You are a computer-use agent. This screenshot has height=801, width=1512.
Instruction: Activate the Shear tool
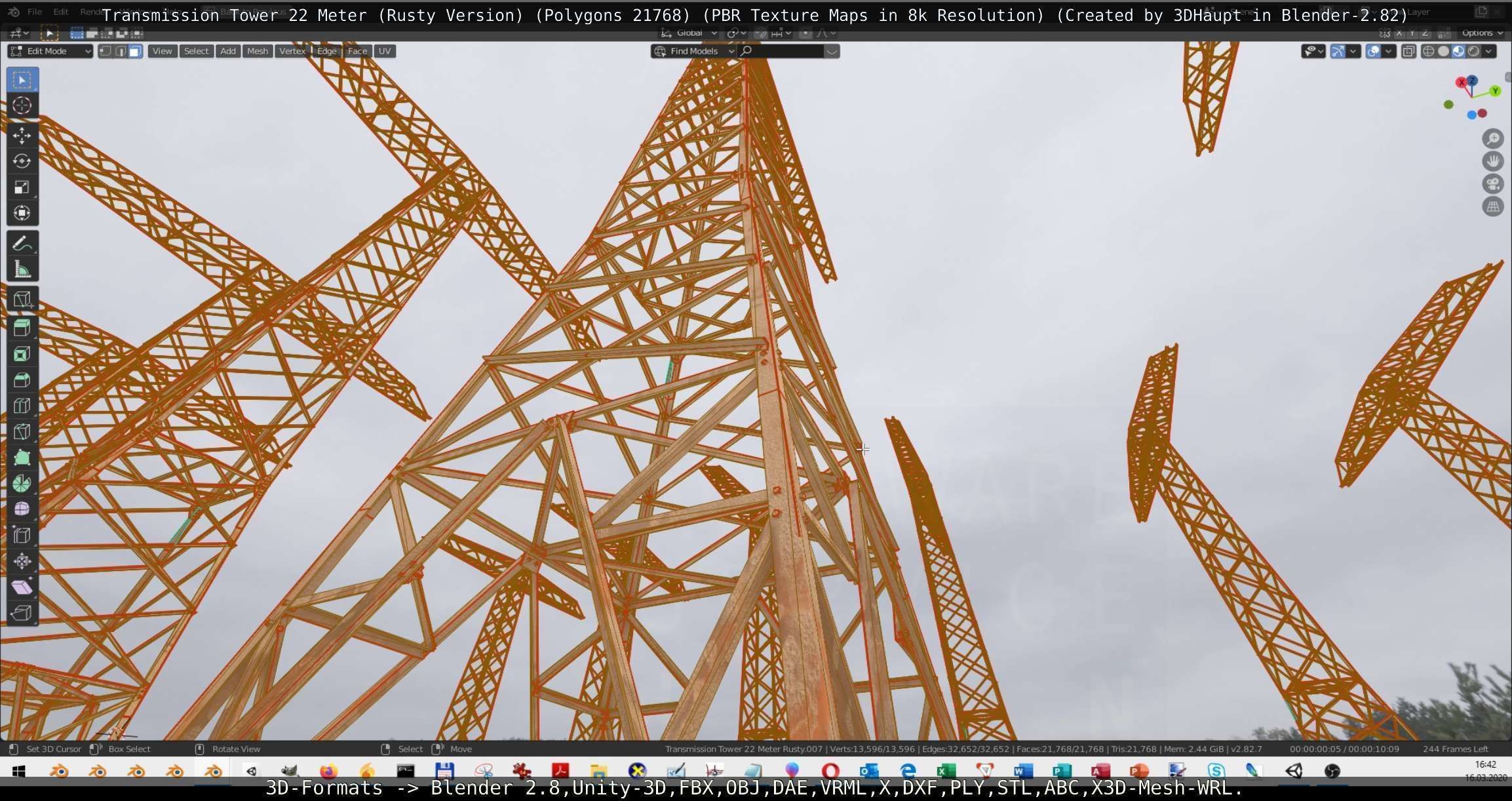click(x=22, y=587)
